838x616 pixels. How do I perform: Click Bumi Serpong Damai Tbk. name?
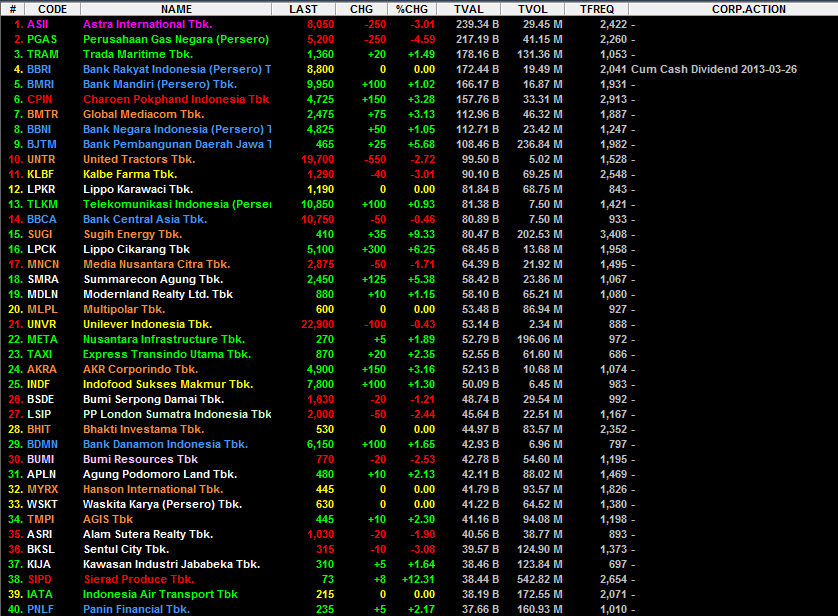click(153, 399)
